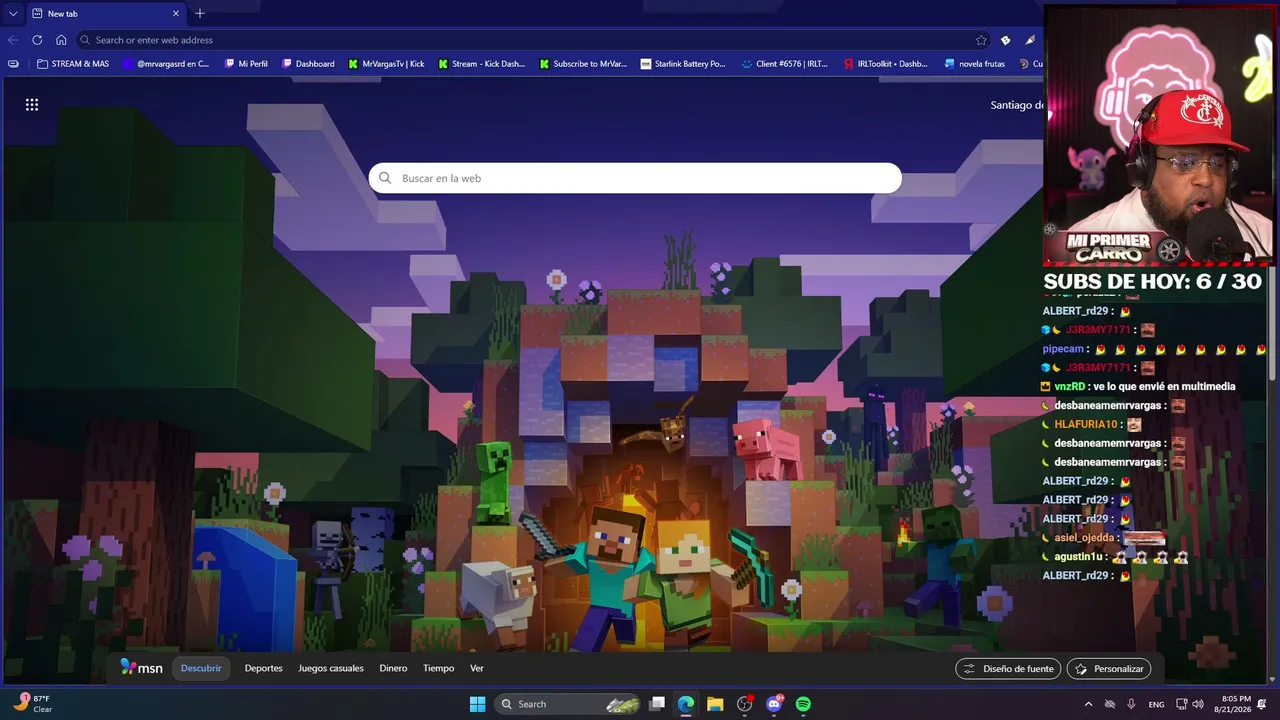Screen dimensions: 1280x720
Task: Show hidden system tray icons
Action: [1088, 704]
